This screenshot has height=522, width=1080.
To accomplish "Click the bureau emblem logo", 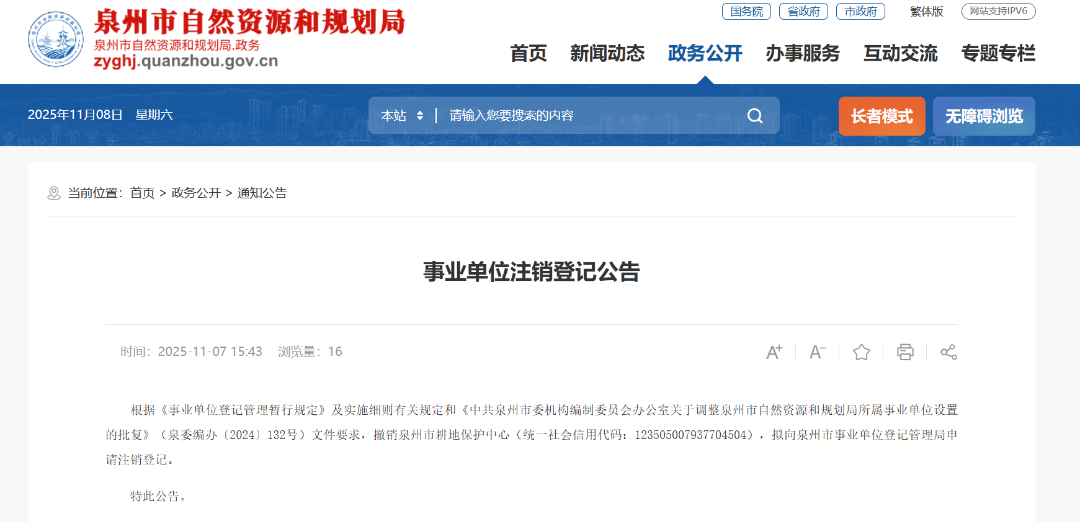I will [x=56, y=39].
